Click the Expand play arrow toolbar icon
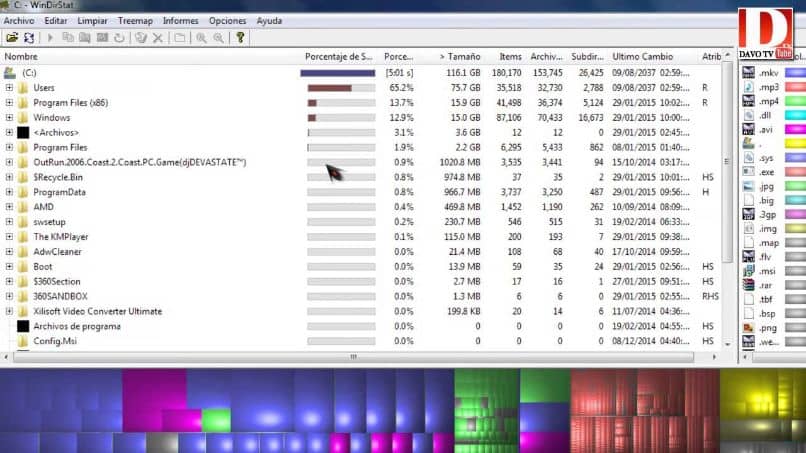806x453 pixels. [x=50, y=38]
